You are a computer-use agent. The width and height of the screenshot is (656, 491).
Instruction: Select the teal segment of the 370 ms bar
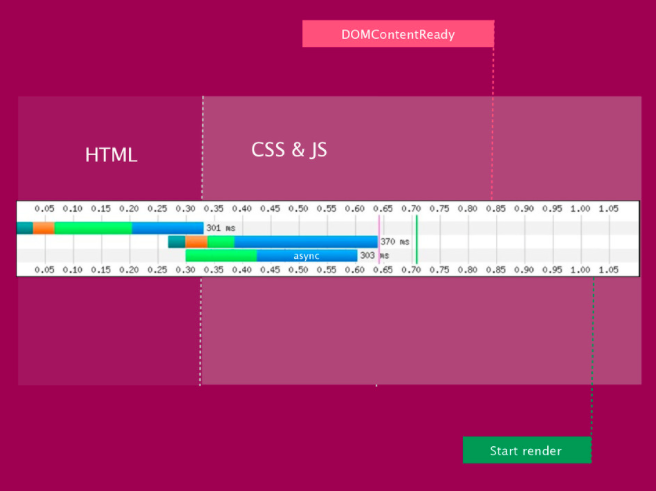[x=177, y=242]
